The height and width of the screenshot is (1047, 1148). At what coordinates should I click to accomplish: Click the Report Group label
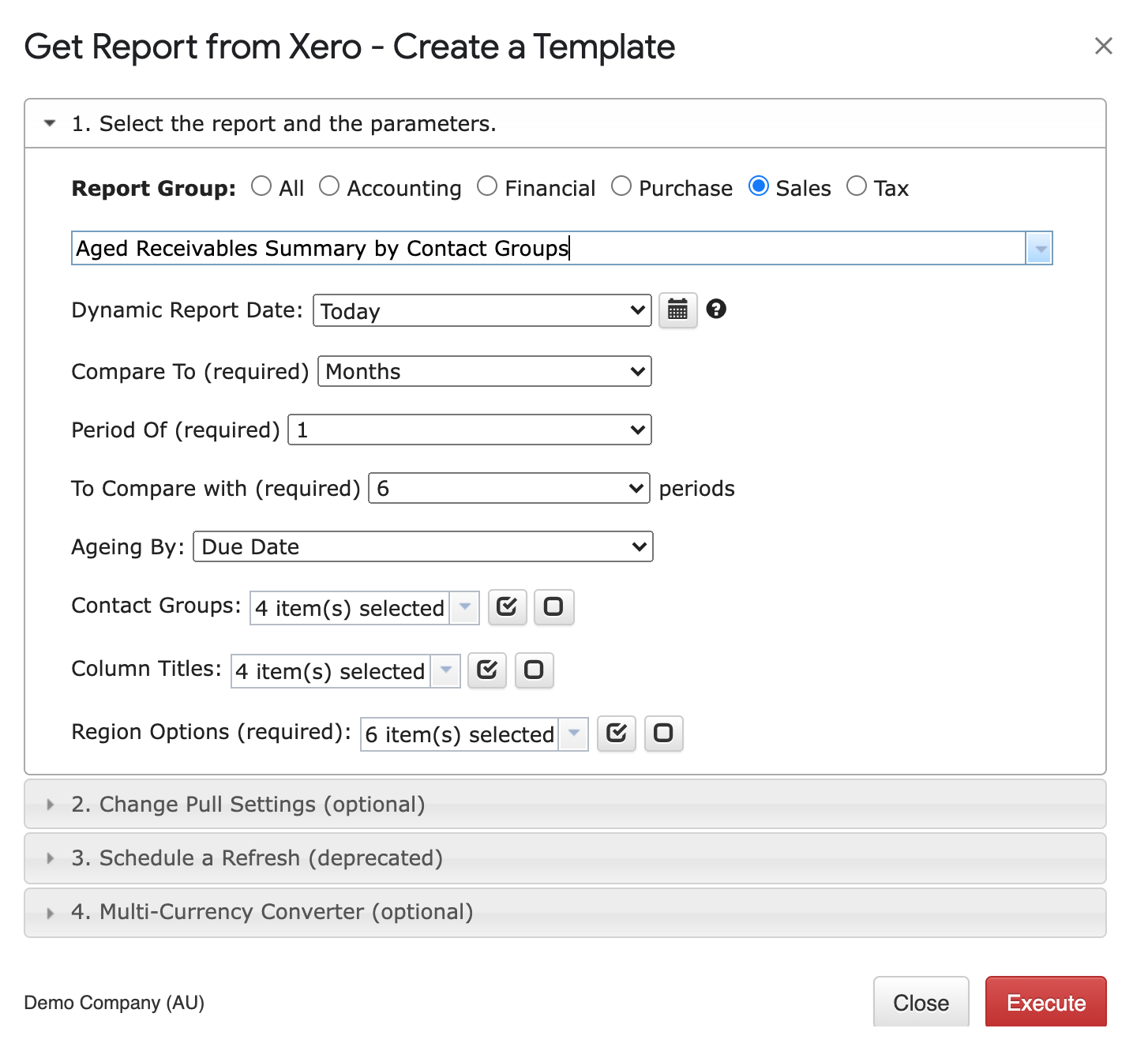[154, 188]
